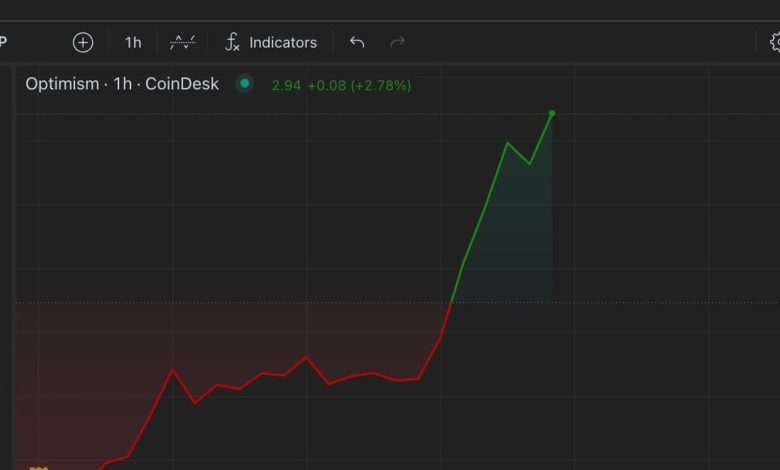Click the 2.94 +0.08 (+2.78%) price values
The height and width of the screenshot is (470, 780).
[x=341, y=85]
